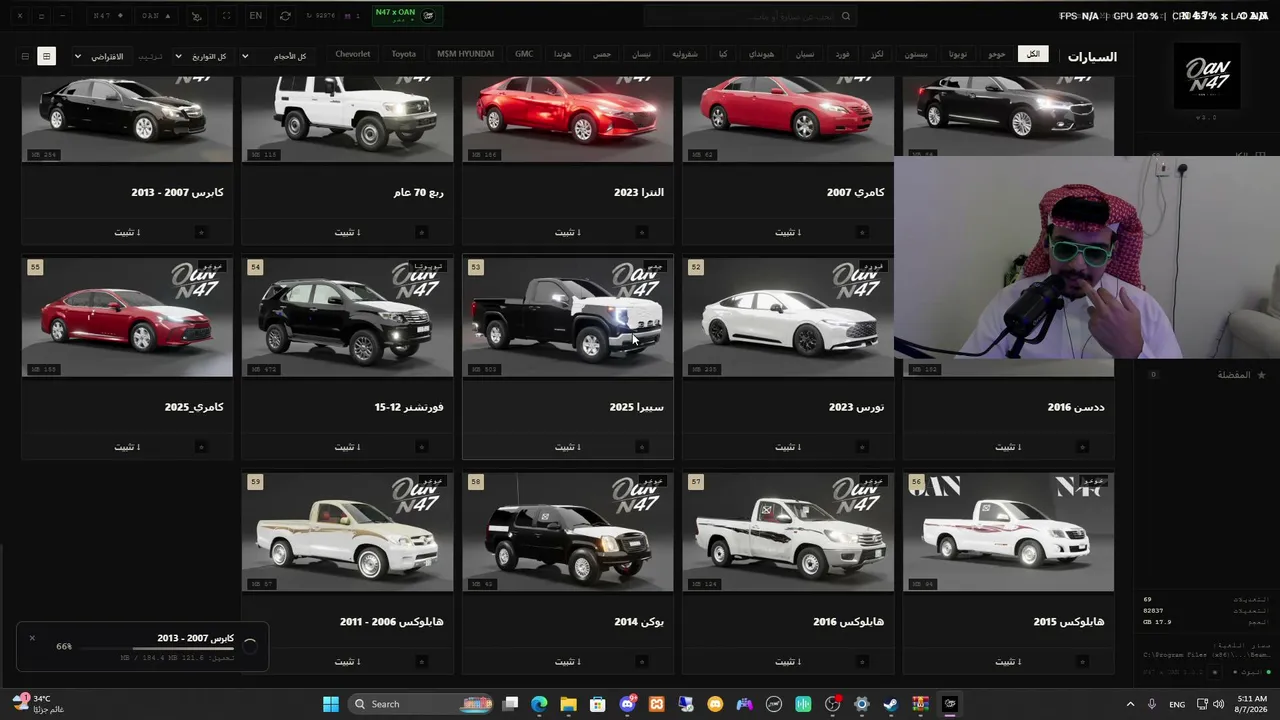Switch to grid view layout
The image size is (1280, 720).
point(46,56)
